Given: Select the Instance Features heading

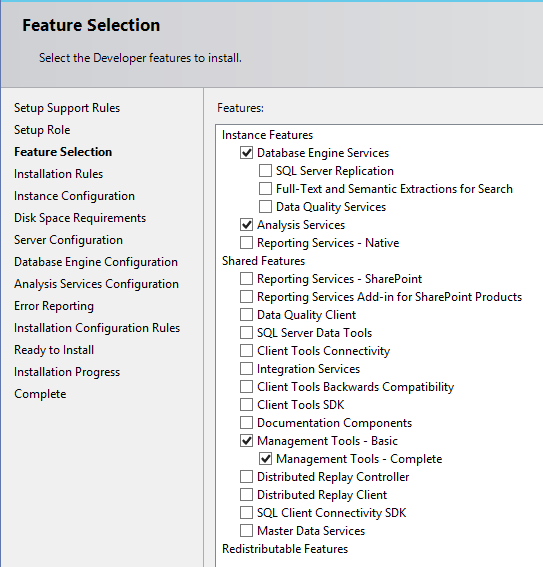Looking at the screenshot, I should 268,135.
